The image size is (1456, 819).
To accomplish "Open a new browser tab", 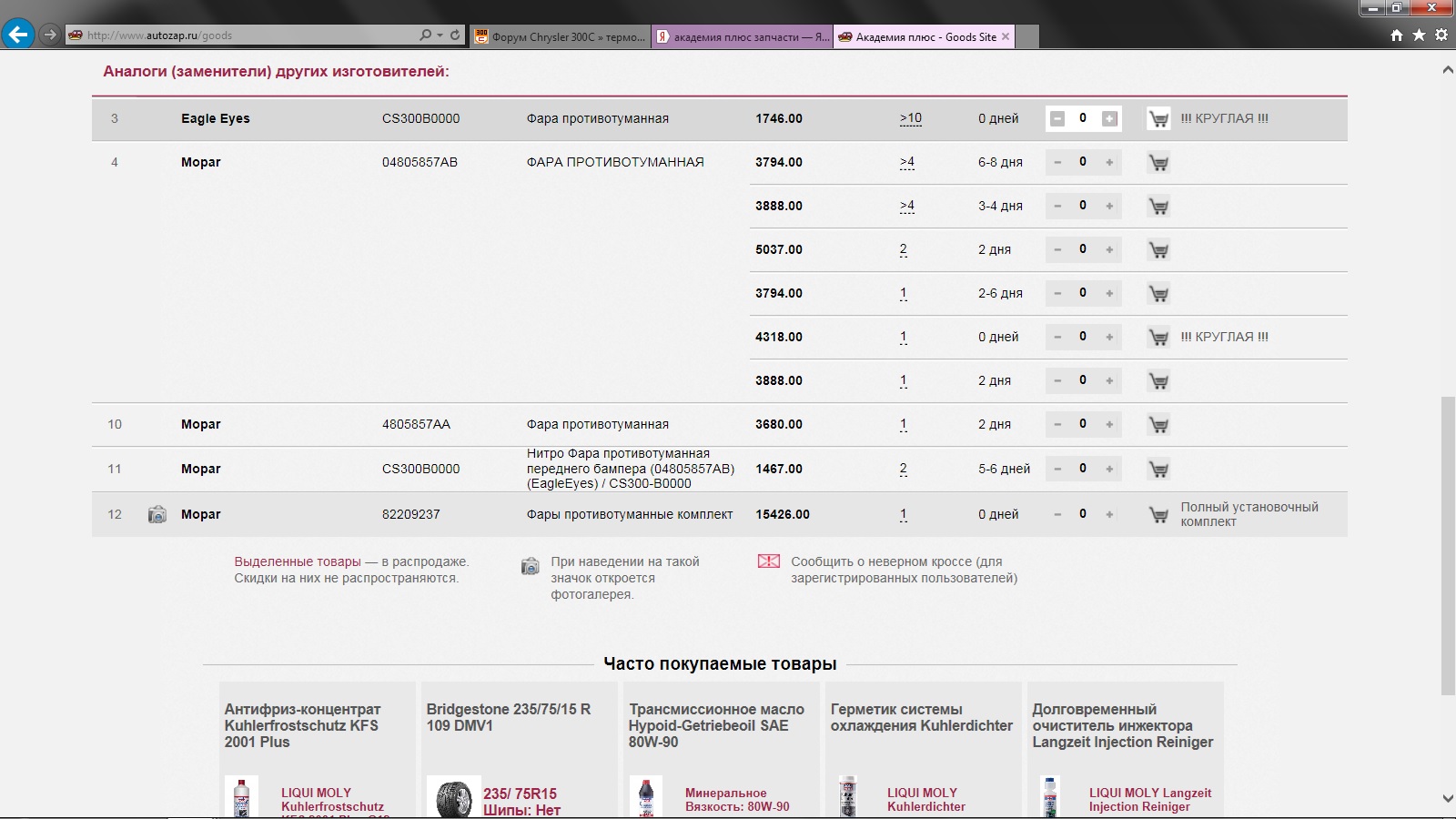I will pos(1026,36).
